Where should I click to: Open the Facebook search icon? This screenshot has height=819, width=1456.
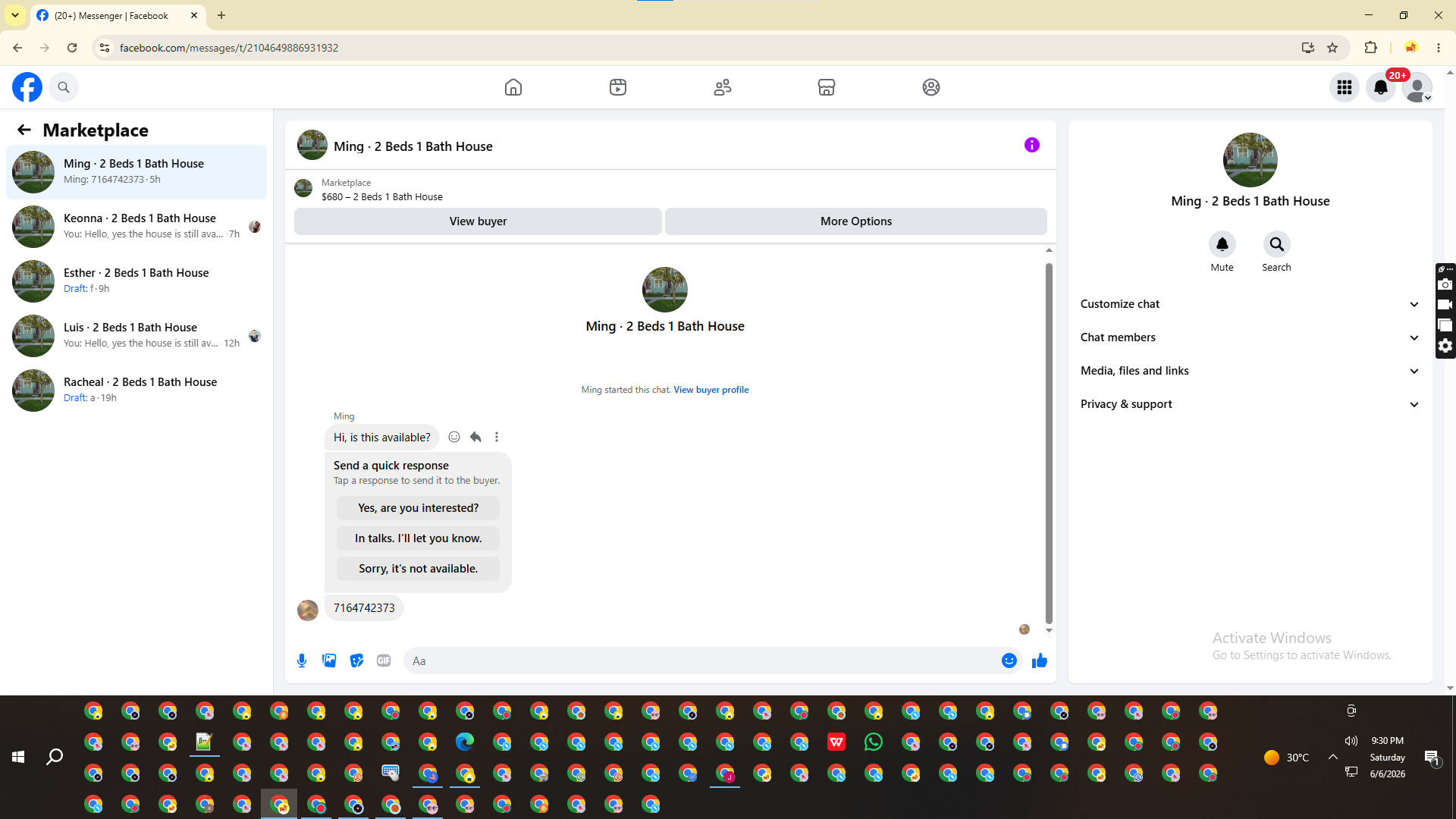point(64,87)
